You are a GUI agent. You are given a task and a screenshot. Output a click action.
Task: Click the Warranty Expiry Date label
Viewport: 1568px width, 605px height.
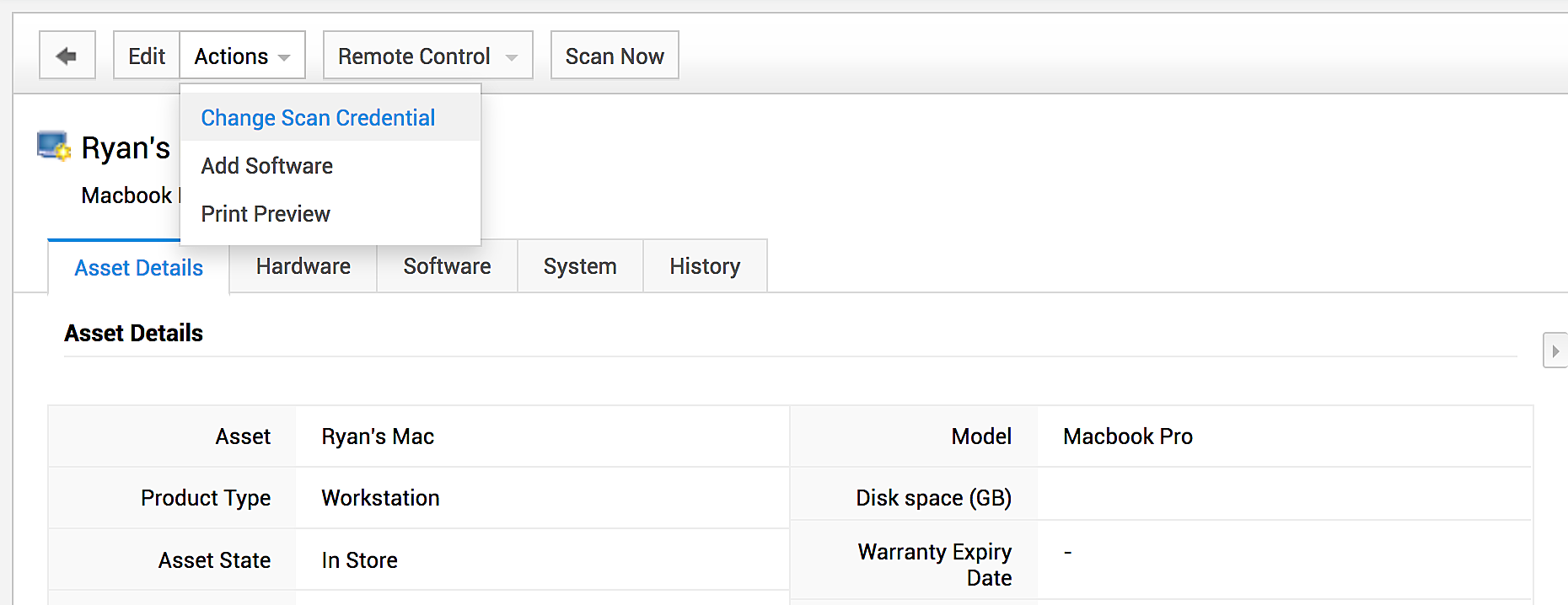point(935,565)
